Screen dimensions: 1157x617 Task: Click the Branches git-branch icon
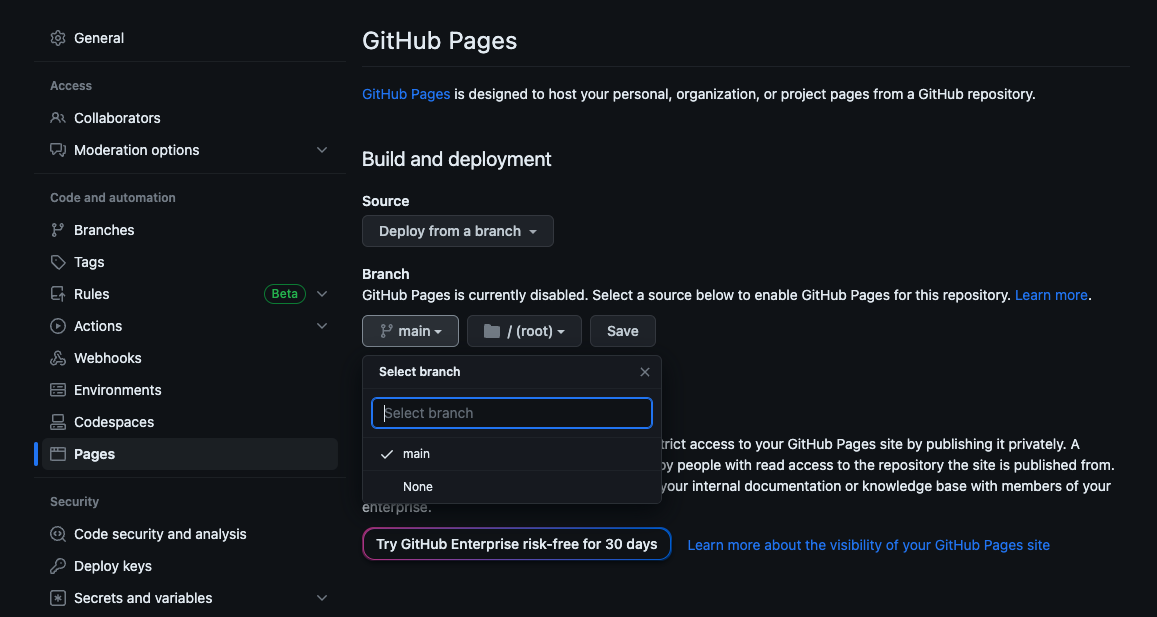(58, 230)
